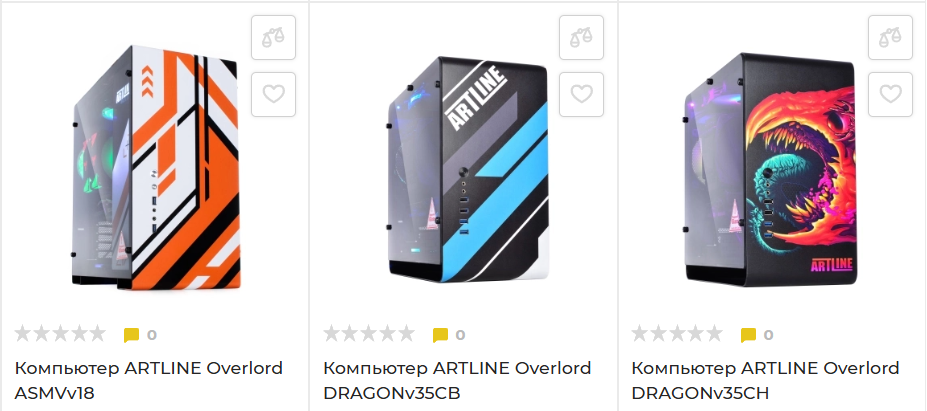Open Компьютер ARTLINE Overlord DRAGONv35CB title link
The image size is (927, 411).
coord(457,380)
